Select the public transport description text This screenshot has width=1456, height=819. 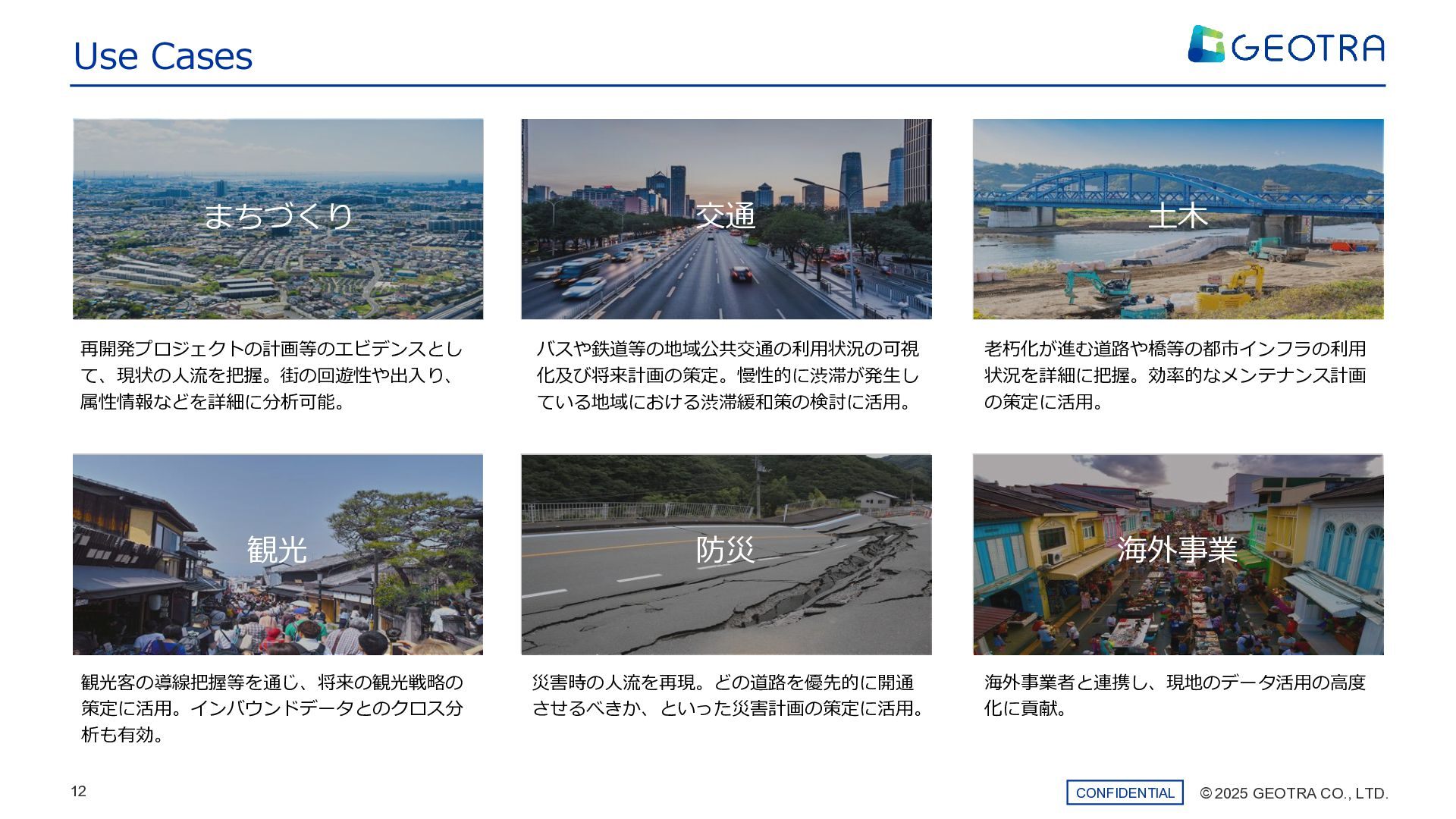[x=726, y=375]
